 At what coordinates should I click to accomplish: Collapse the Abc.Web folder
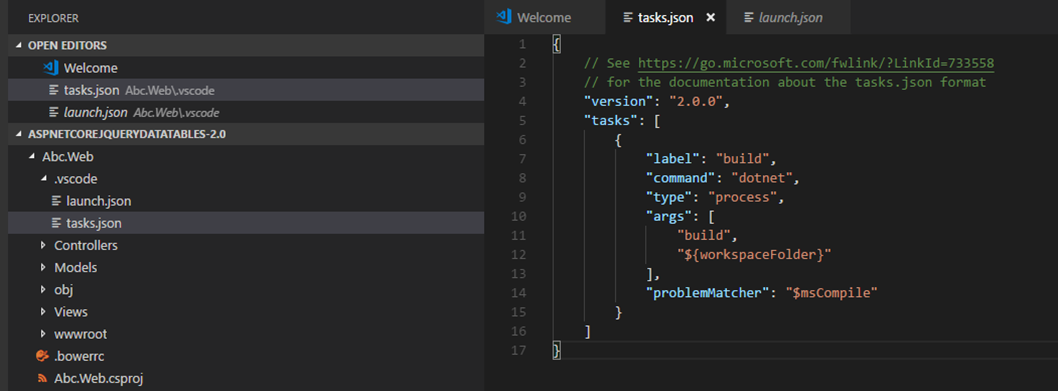pos(32,157)
